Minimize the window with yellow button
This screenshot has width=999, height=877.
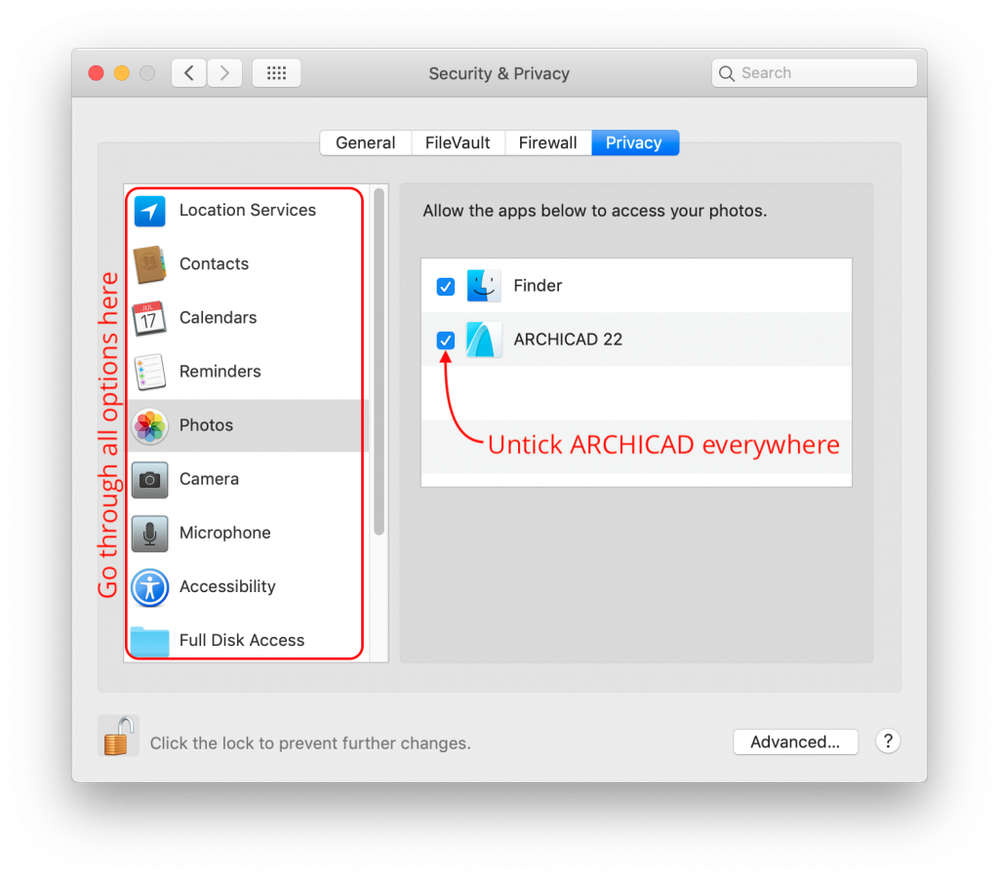(x=122, y=73)
